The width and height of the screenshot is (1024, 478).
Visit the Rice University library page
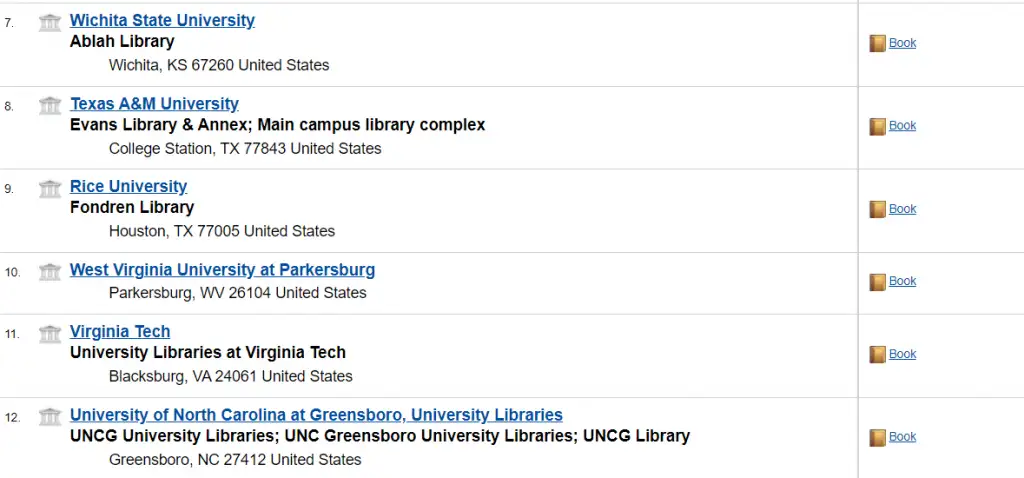128,187
